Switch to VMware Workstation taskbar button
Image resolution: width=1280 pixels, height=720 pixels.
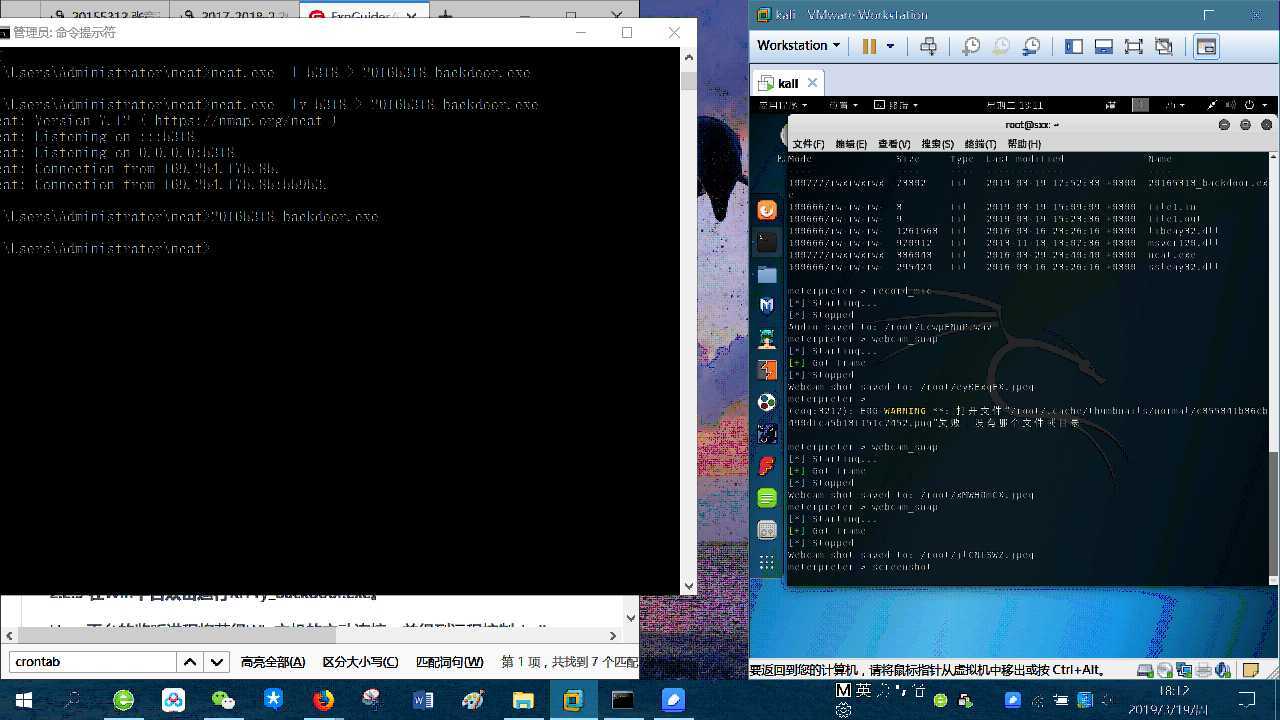(x=573, y=700)
